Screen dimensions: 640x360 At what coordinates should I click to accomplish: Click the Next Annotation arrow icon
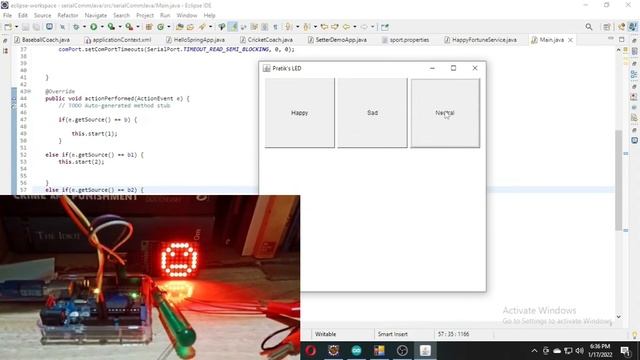(289, 27)
